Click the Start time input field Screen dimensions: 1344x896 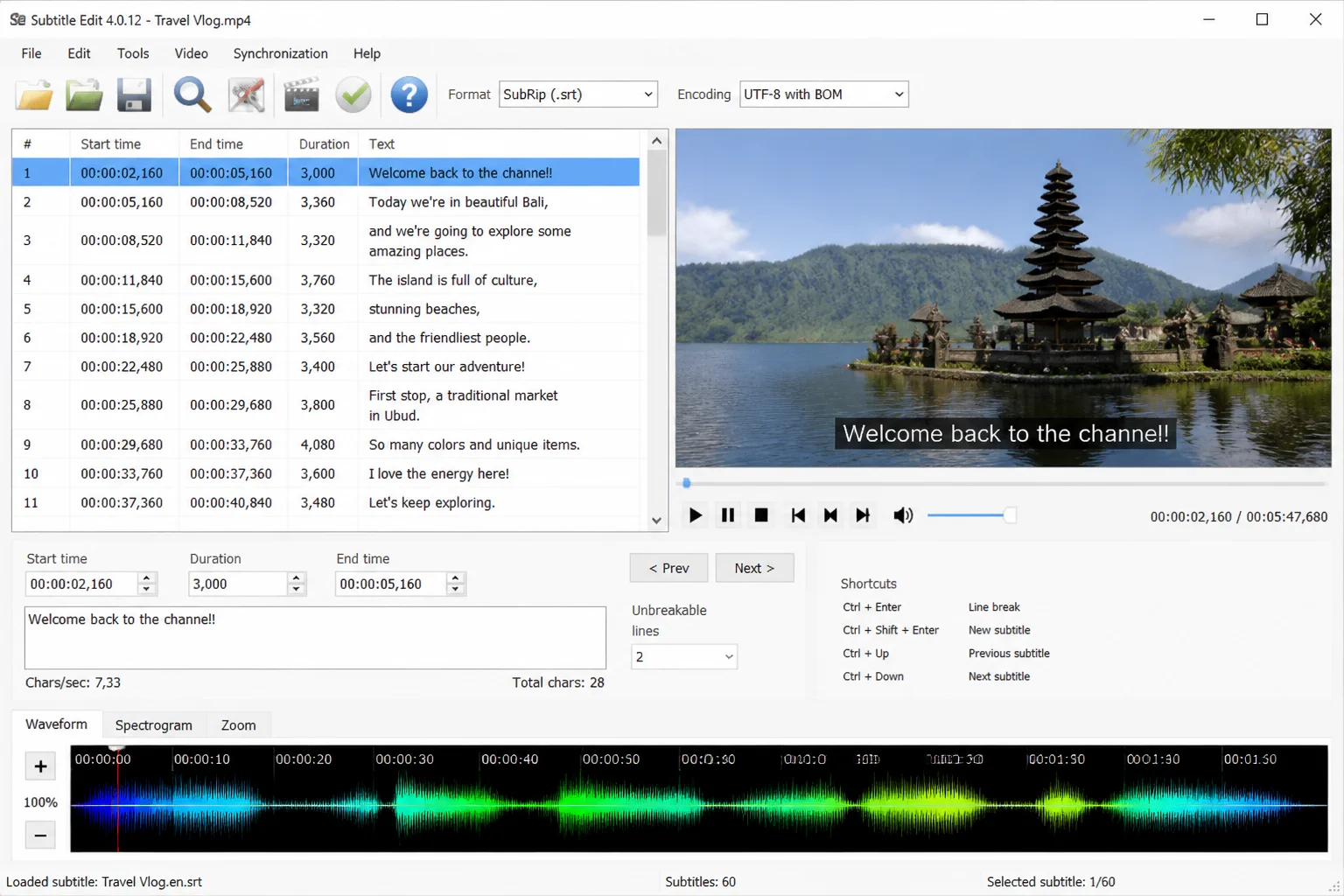point(82,584)
